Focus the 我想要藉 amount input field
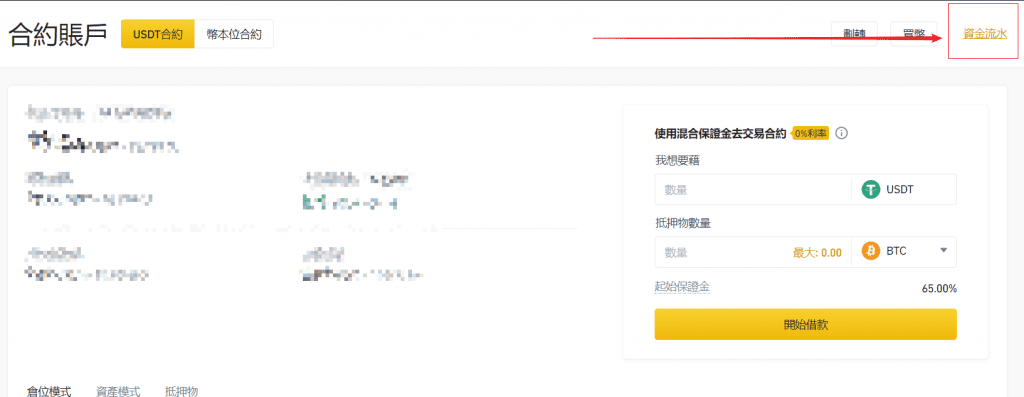Viewport: 1024px width, 397px height. 753,190
